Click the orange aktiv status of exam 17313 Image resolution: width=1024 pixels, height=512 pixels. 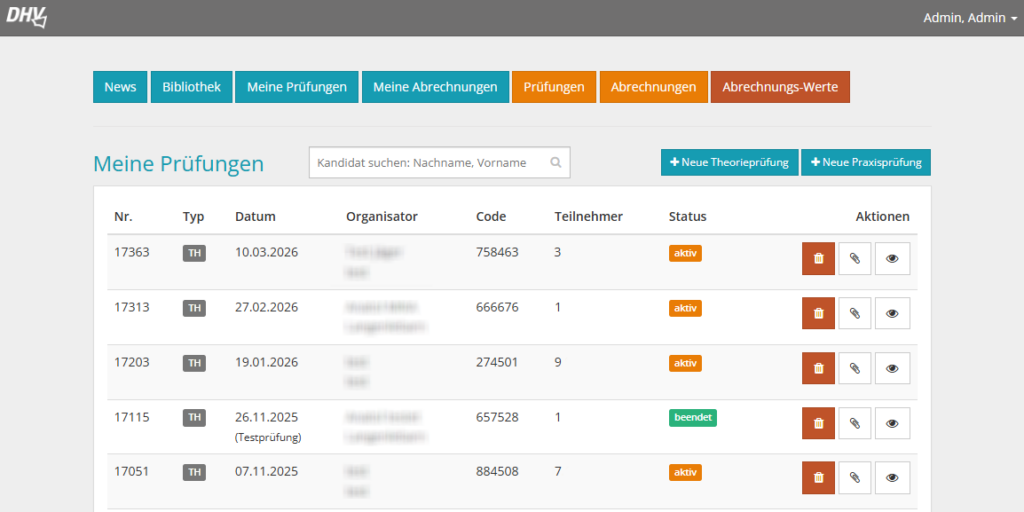point(685,308)
